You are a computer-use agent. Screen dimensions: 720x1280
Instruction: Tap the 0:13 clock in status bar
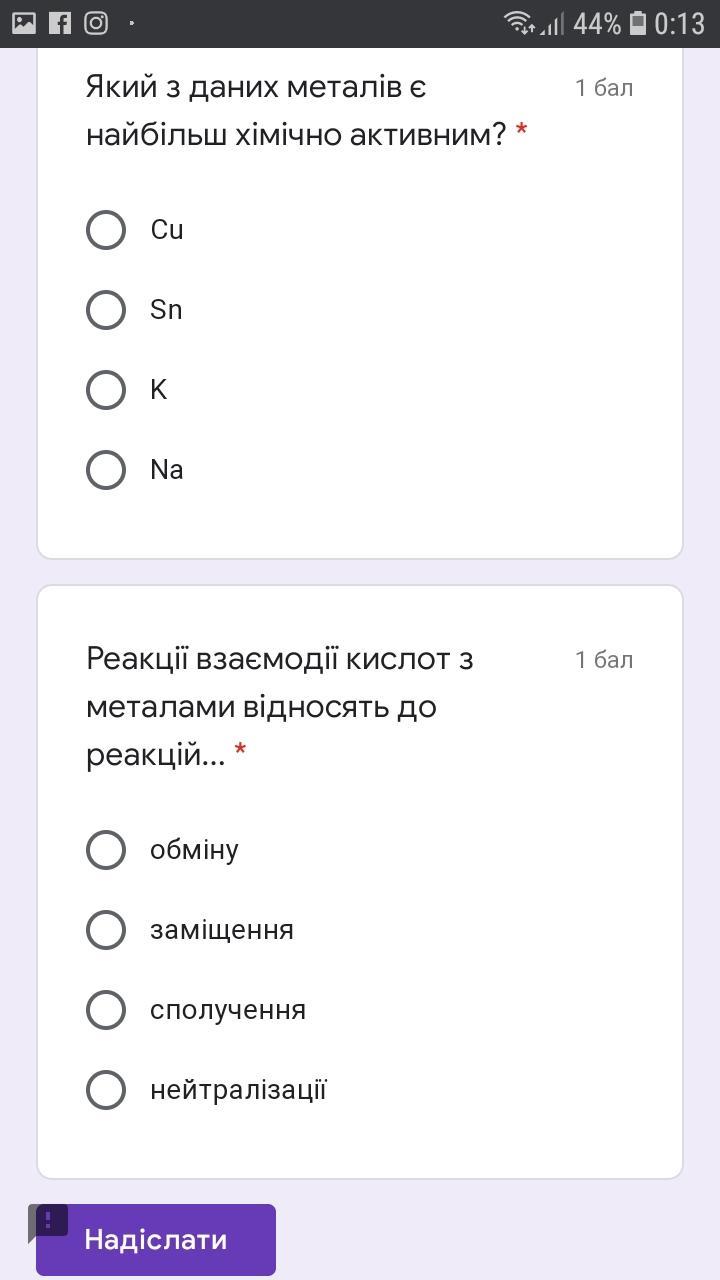[x=680, y=23]
